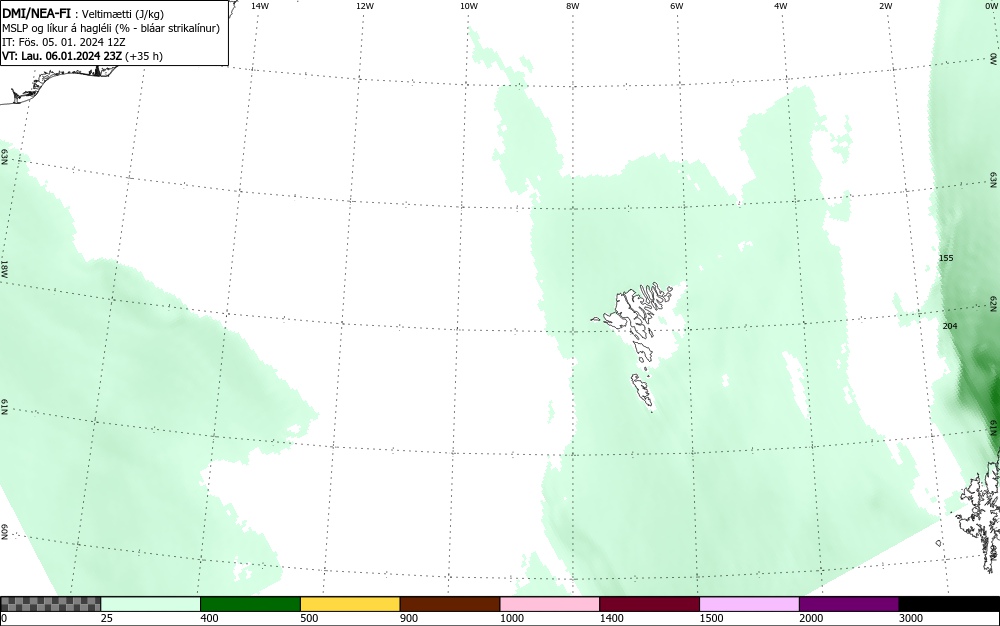Click the "IT: Fös. 05. 01. 2024 12Z" line
This screenshot has width=1000, height=626.
pyautogui.click(x=64, y=42)
